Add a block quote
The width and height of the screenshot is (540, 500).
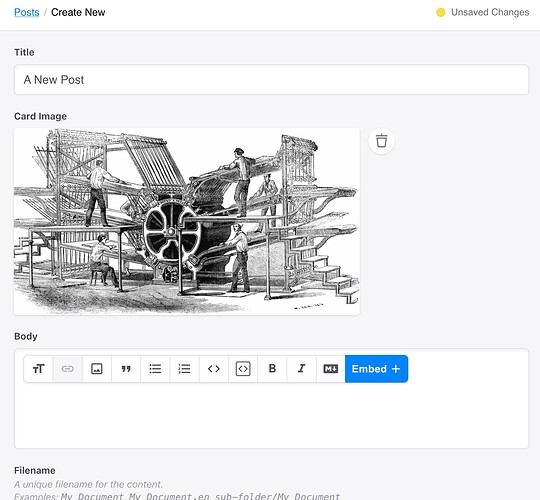pyautogui.click(x=126, y=369)
